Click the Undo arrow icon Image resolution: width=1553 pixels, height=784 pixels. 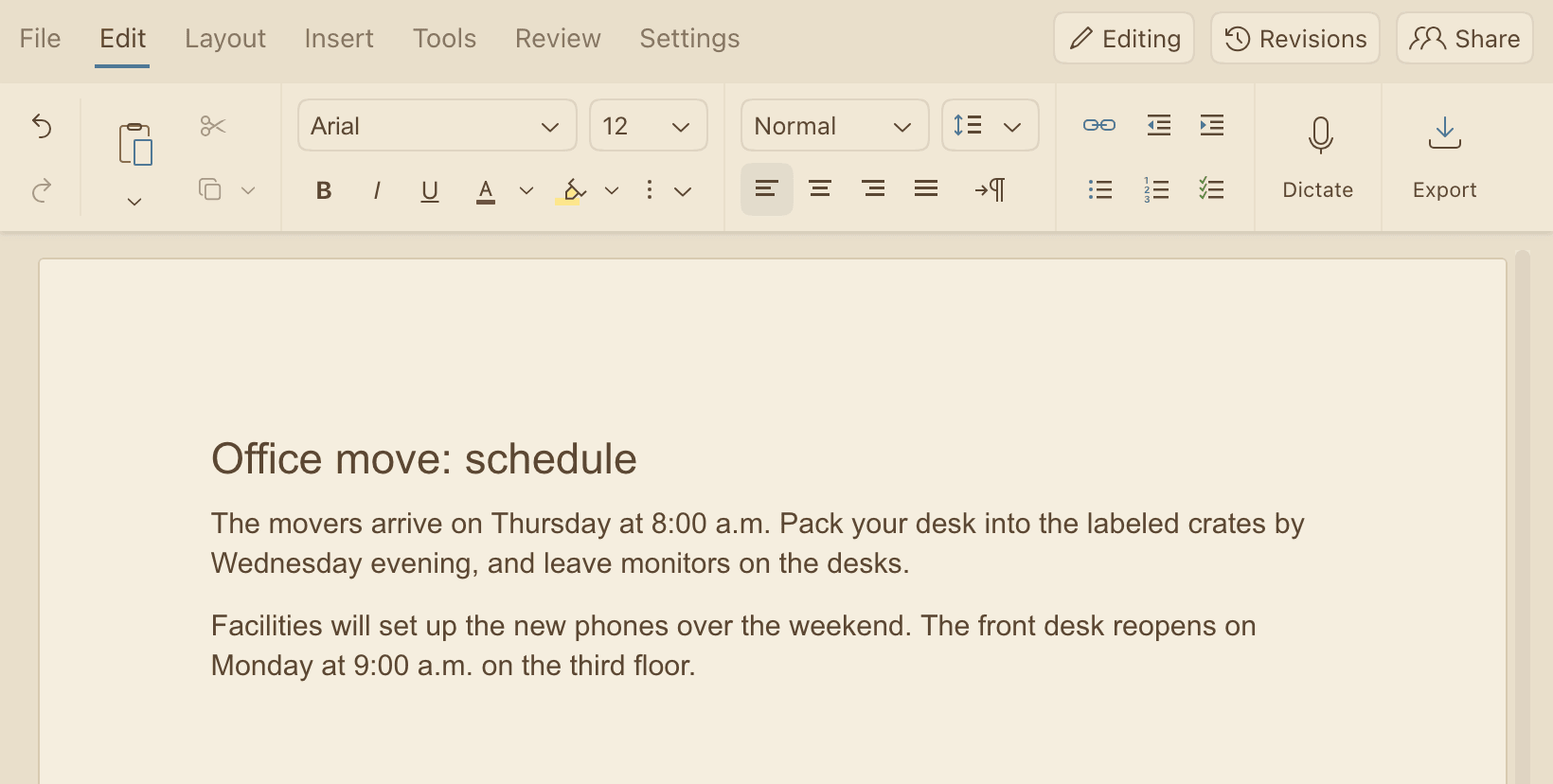[42, 126]
